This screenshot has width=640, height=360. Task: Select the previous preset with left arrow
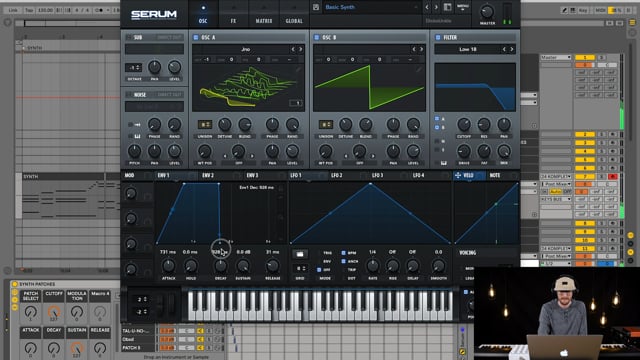pyautogui.click(x=427, y=7)
